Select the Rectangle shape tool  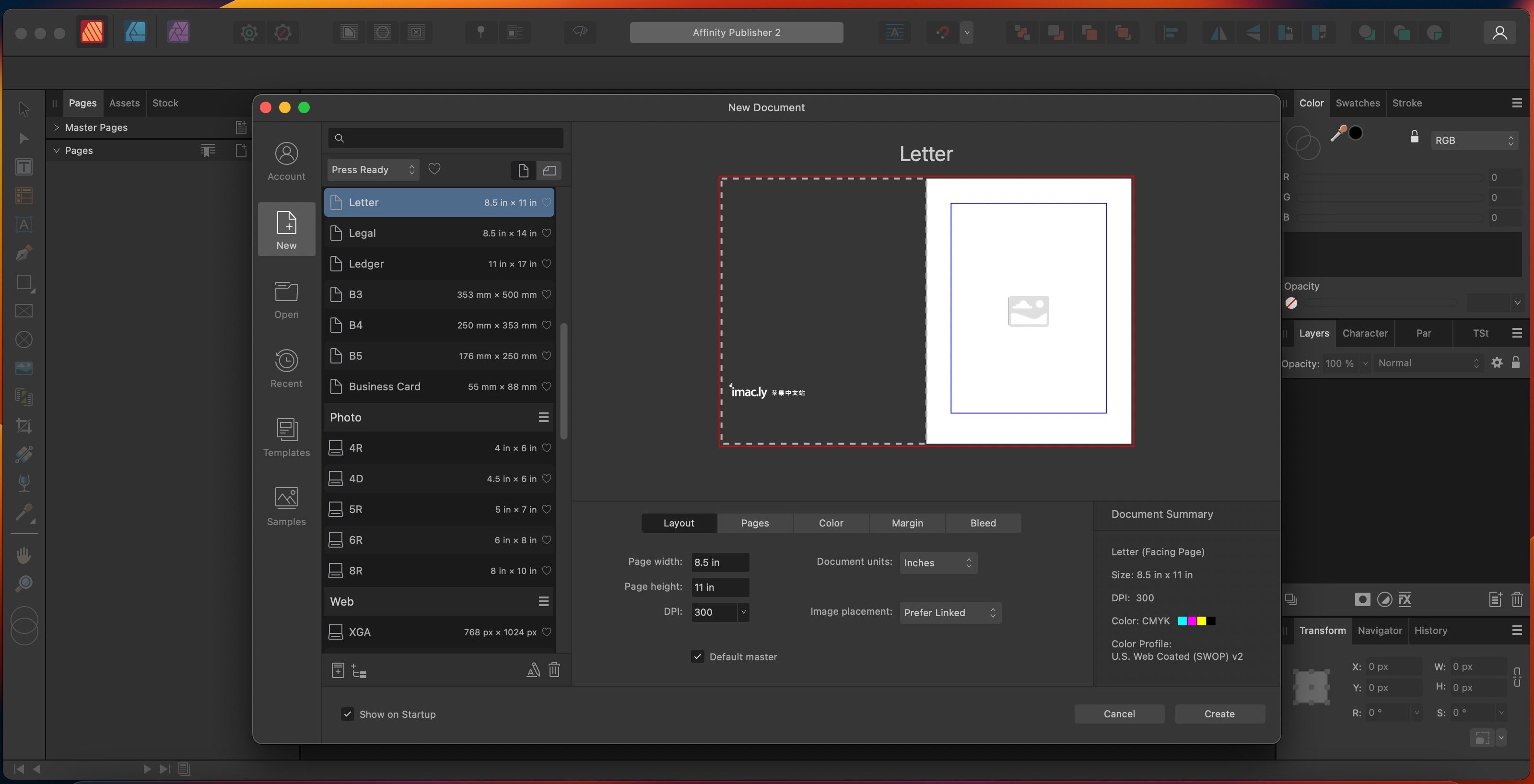pyautogui.click(x=24, y=282)
